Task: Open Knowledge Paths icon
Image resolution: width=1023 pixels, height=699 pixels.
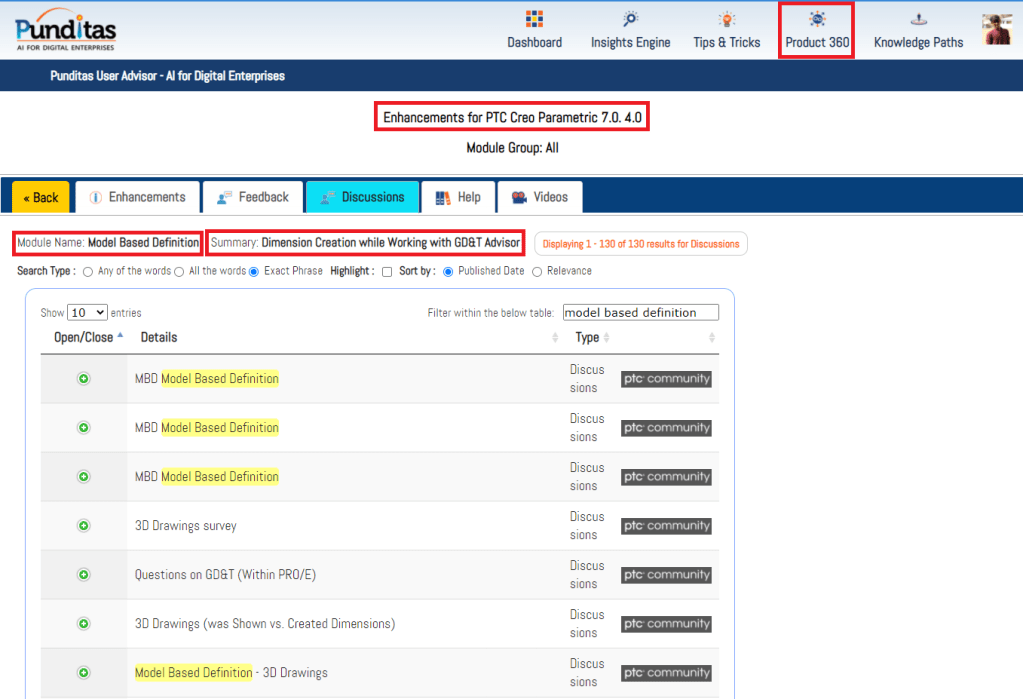Action: pos(918,19)
